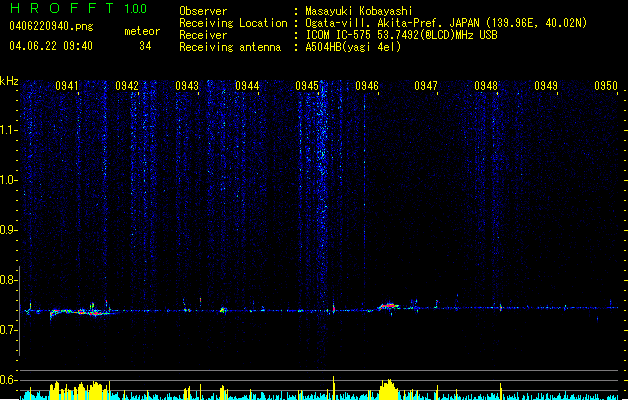This screenshot has height=400, width=629.
Task: Select the 0949 time marker
Action: point(546,86)
